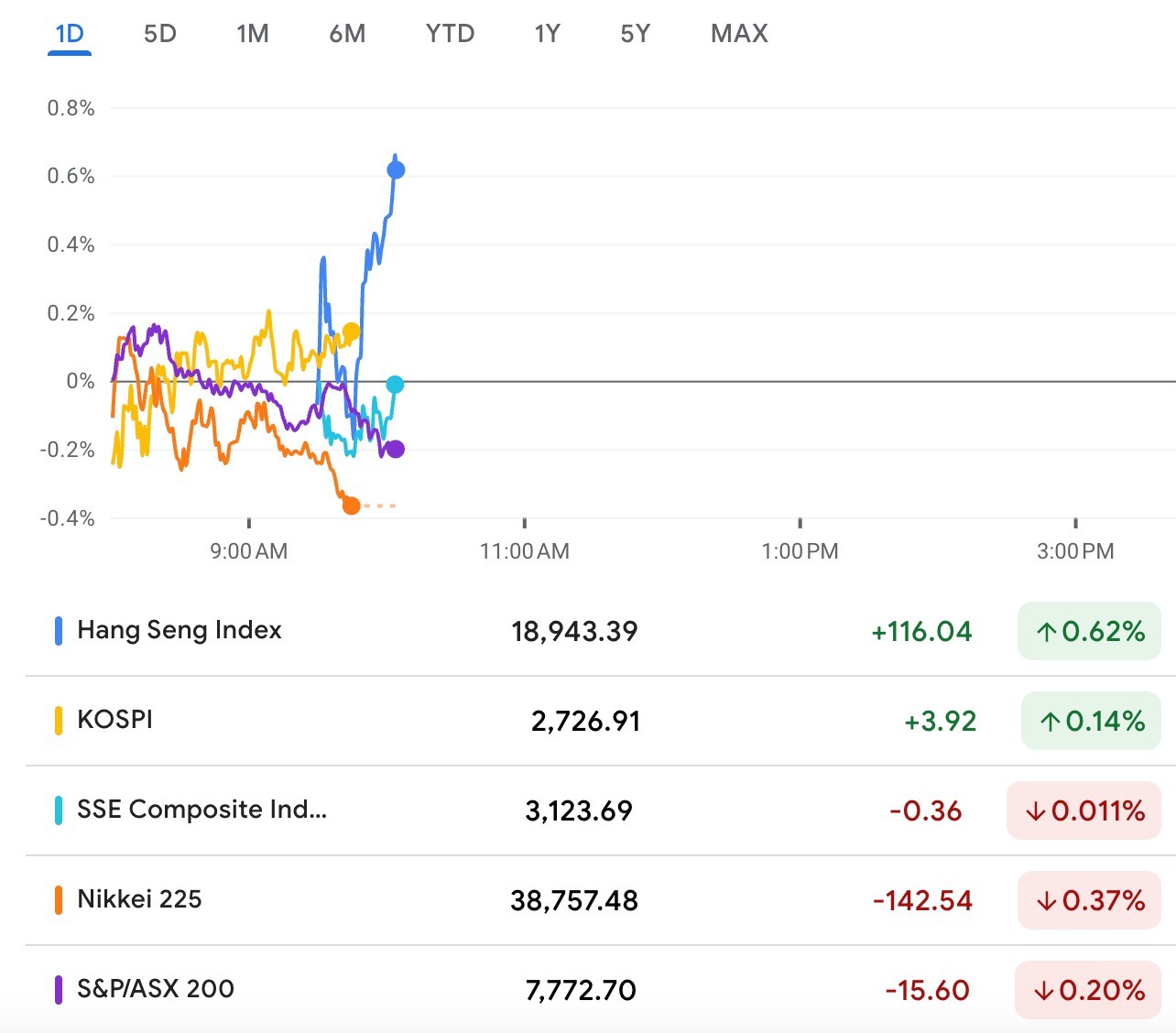Click the SSE Composite 0.011% loss badge
The height and width of the screenshot is (1033, 1176).
1083,810
